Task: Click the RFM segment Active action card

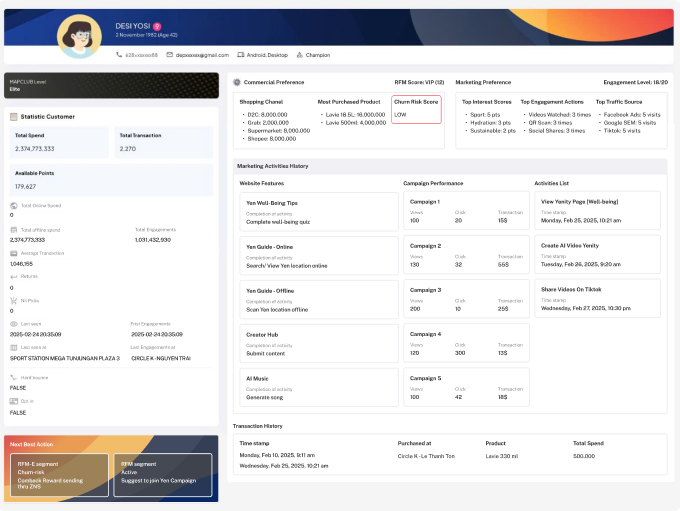Action: (x=164, y=474)
